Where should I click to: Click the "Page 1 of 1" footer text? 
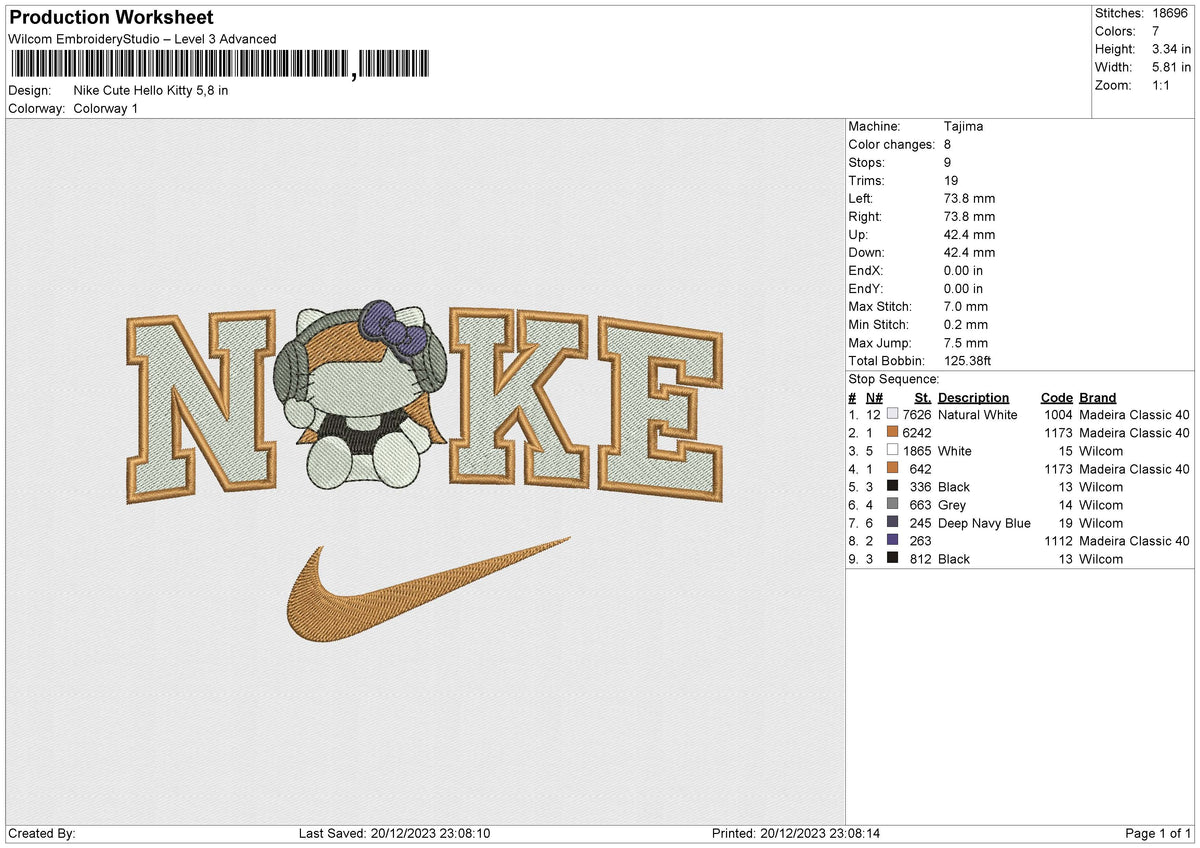pyautogui.click(x=1158, y=834)
